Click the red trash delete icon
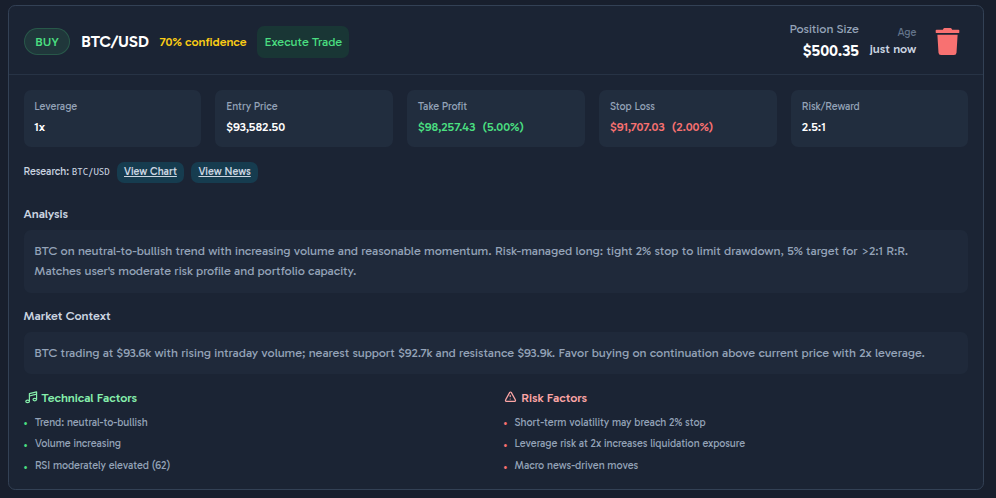The image size is (996, 498). 947,42
